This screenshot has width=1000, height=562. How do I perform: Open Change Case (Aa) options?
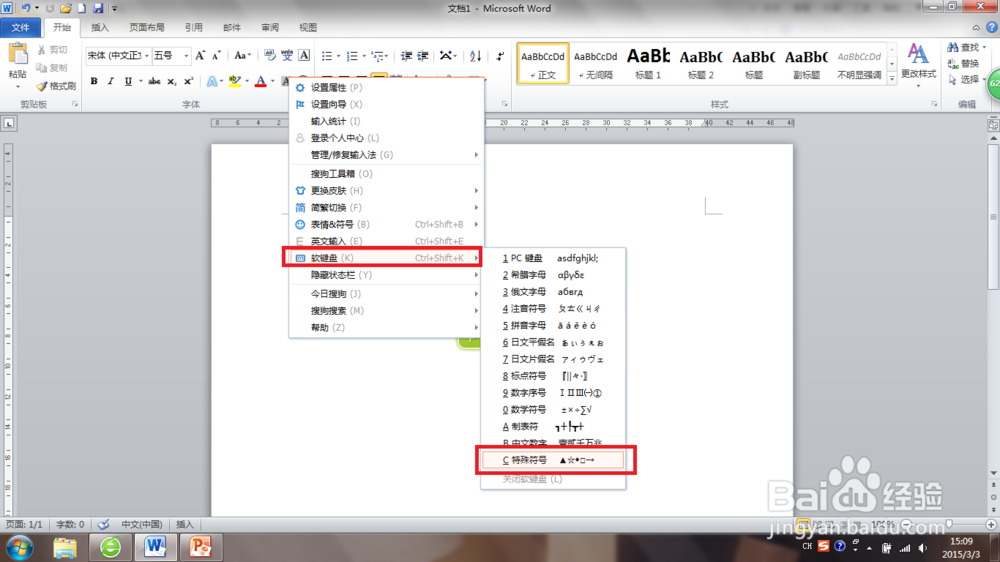(x=242, y=55)
